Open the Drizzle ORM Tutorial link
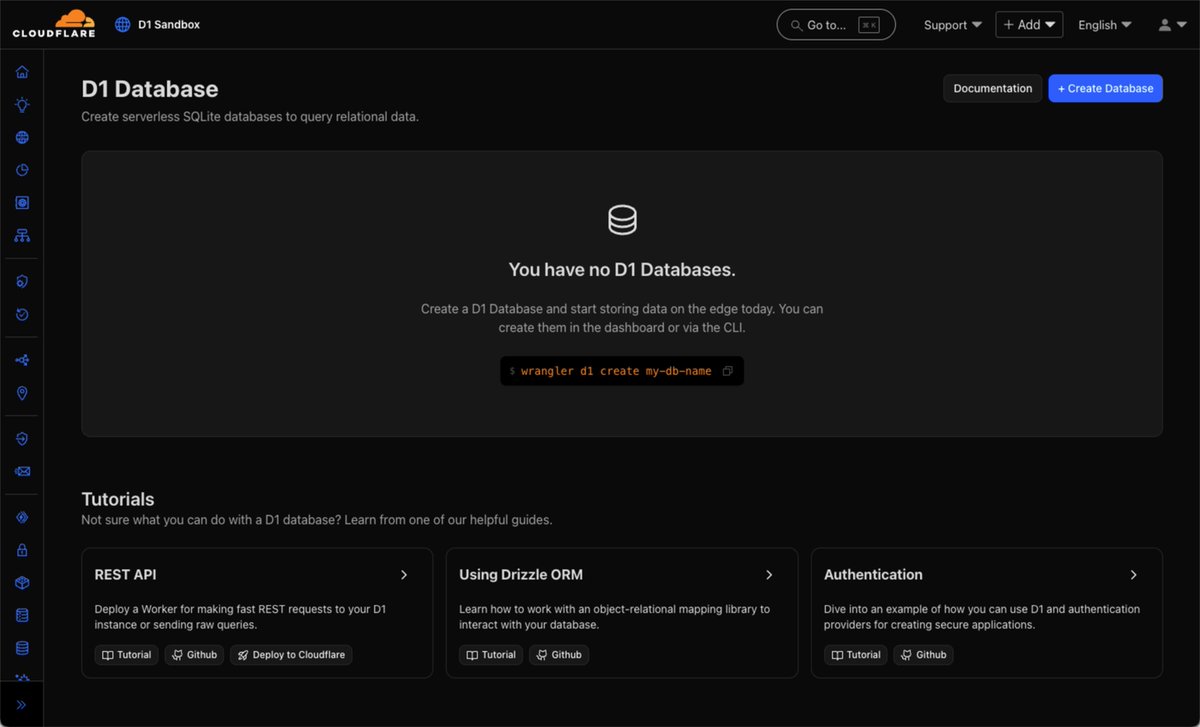1200x727 pixels. (x=491, y=655)
